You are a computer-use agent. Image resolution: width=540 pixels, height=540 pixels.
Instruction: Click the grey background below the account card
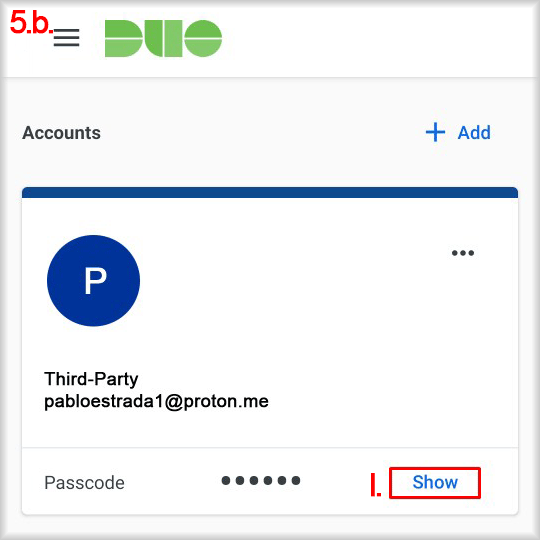(270, 526)
